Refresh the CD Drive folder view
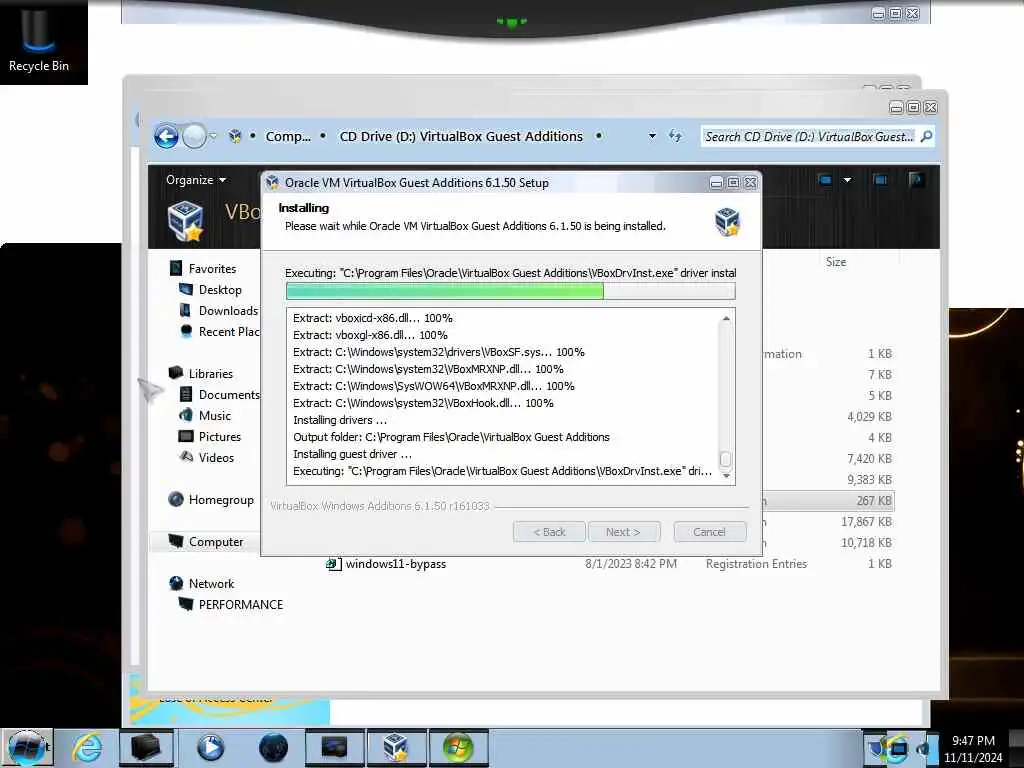Image resolution: width=1024 pixels, height=768 pixels. pos(675,136)
